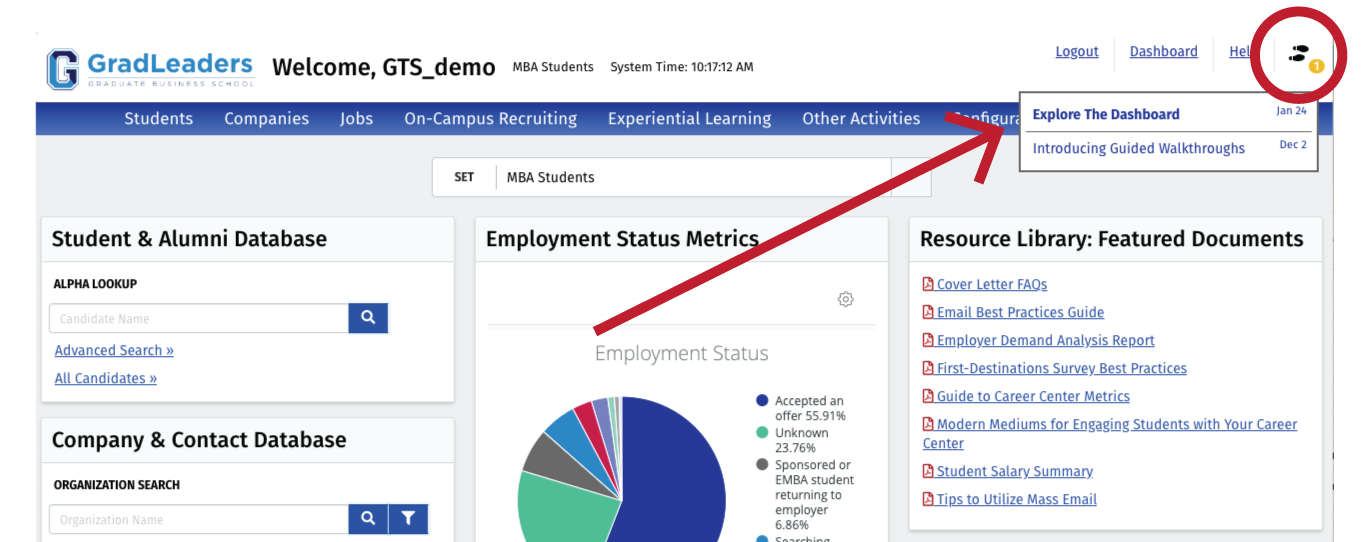
Task: Open Cover Letter FAQs document
Action: point(992,285)
